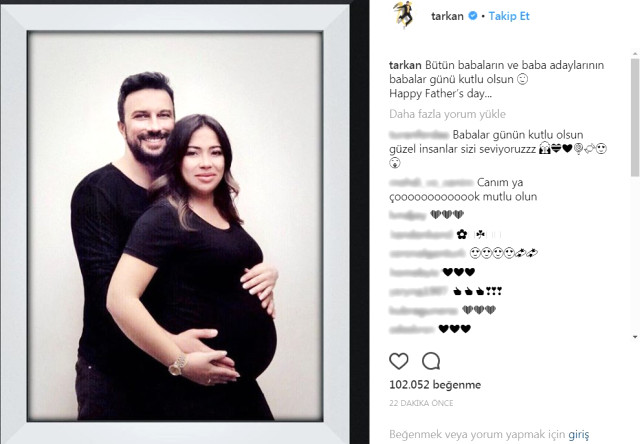640x444 pixels.
Task: Click tarkan username in the caption
Action: (x=405, y=65)
